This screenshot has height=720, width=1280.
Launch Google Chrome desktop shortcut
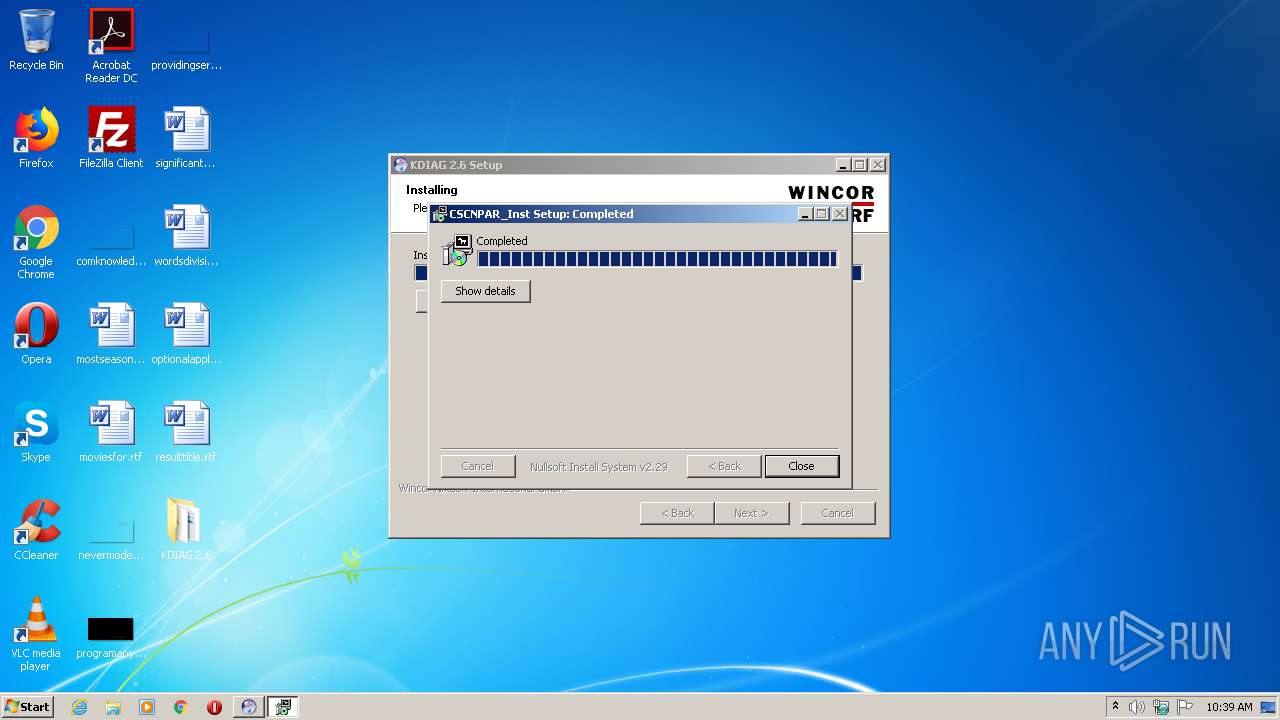coord(36,242)
